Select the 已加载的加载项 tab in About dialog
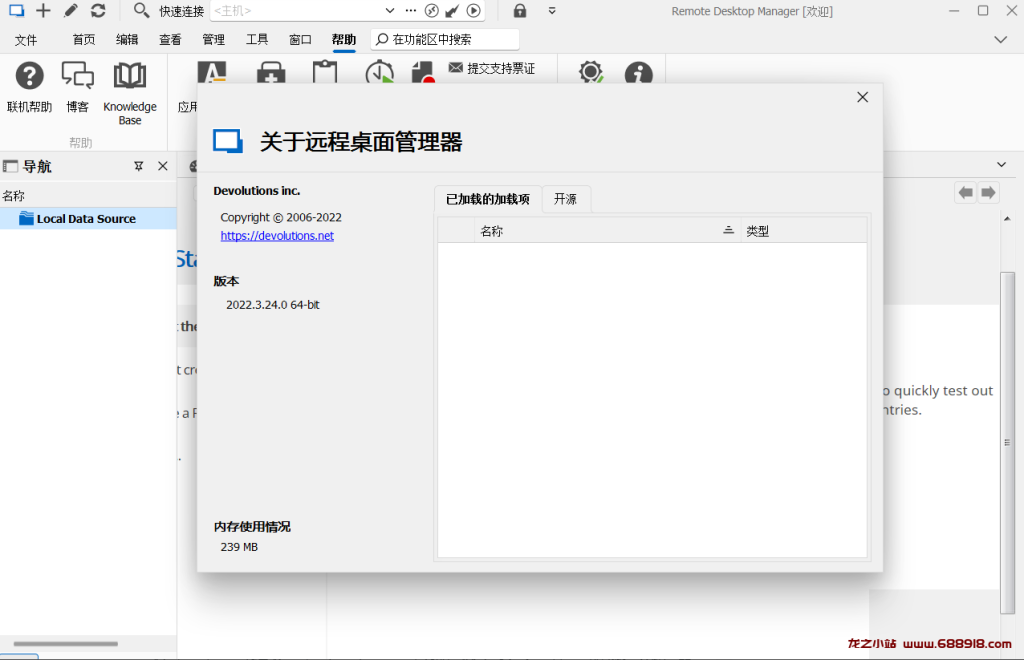The width and height of the screenshot is (1024, 660). click(488, 199)
